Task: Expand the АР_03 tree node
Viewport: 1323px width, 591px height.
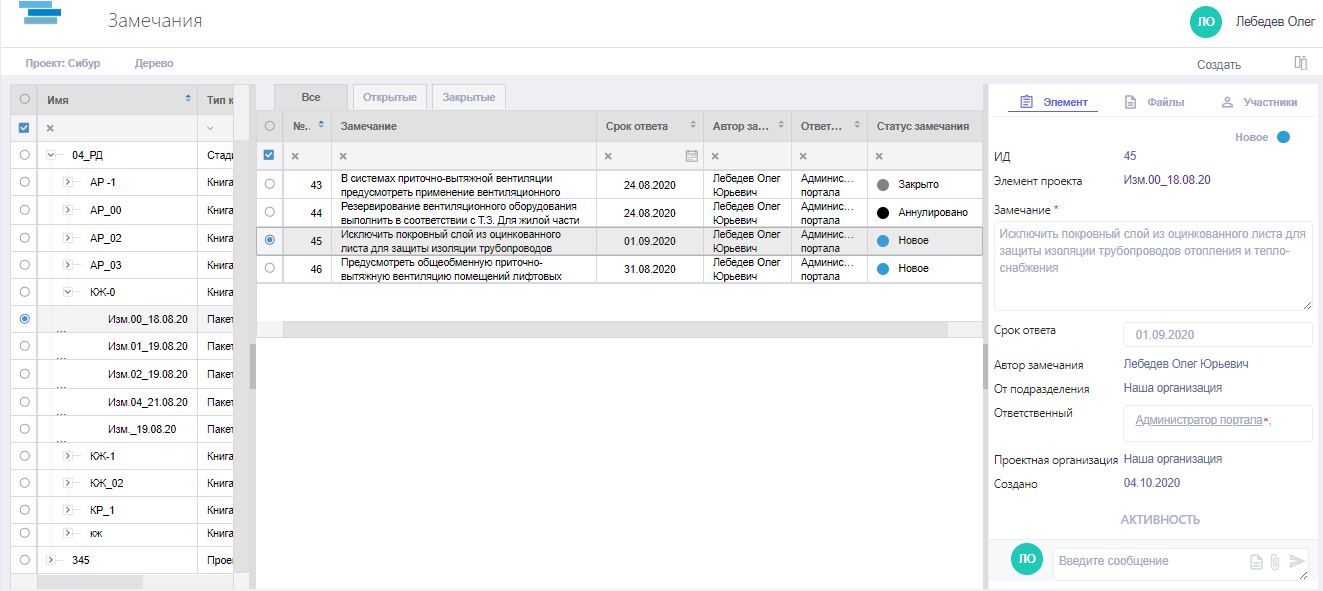Action: point(68,265)
